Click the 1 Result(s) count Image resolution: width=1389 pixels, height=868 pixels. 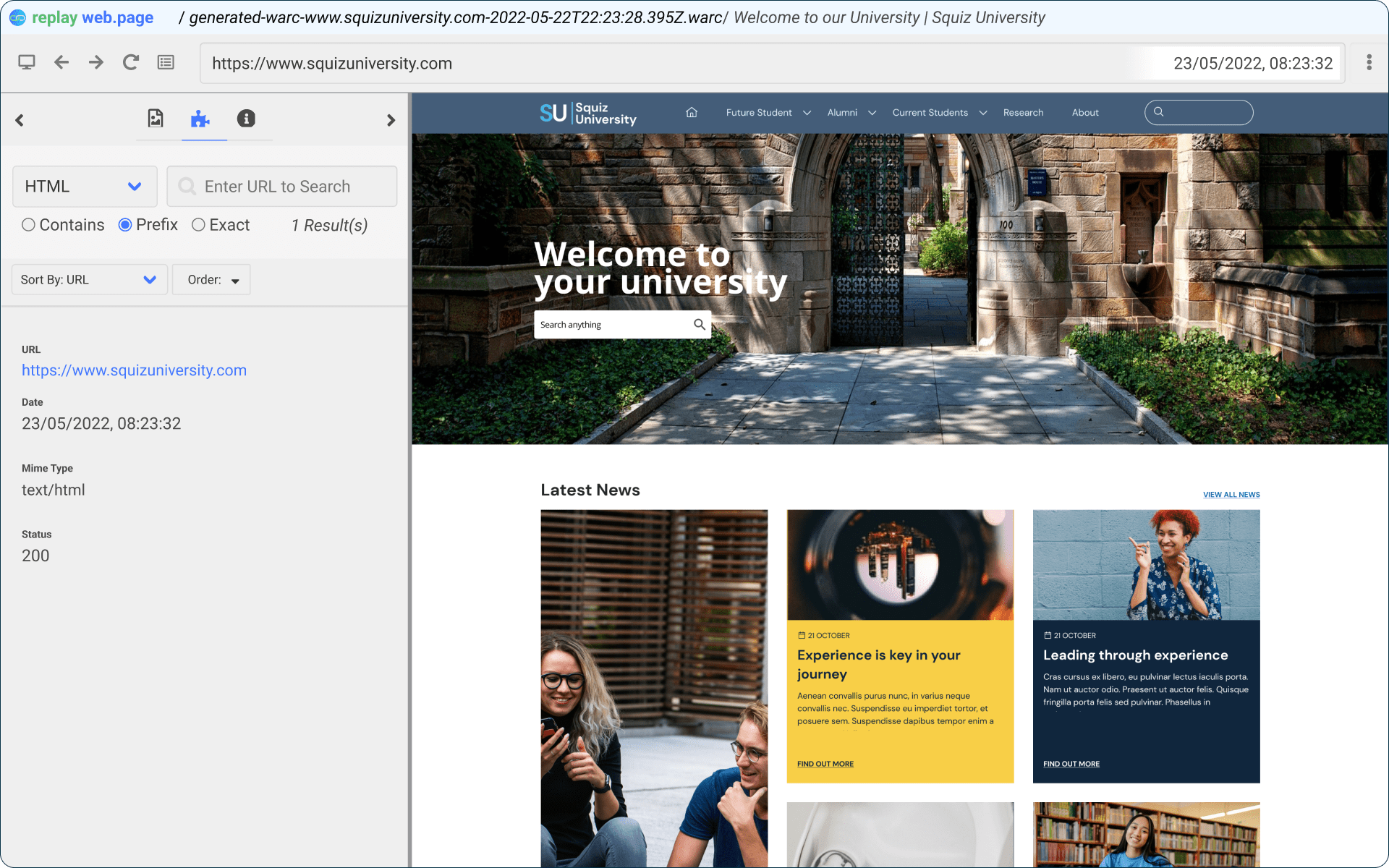click(x=329, y=226)
